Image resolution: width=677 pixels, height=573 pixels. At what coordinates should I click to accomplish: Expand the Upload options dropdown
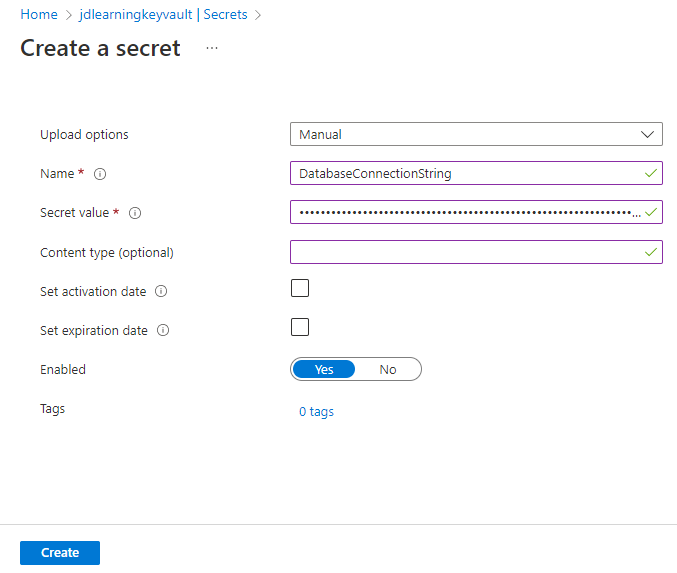476,134
